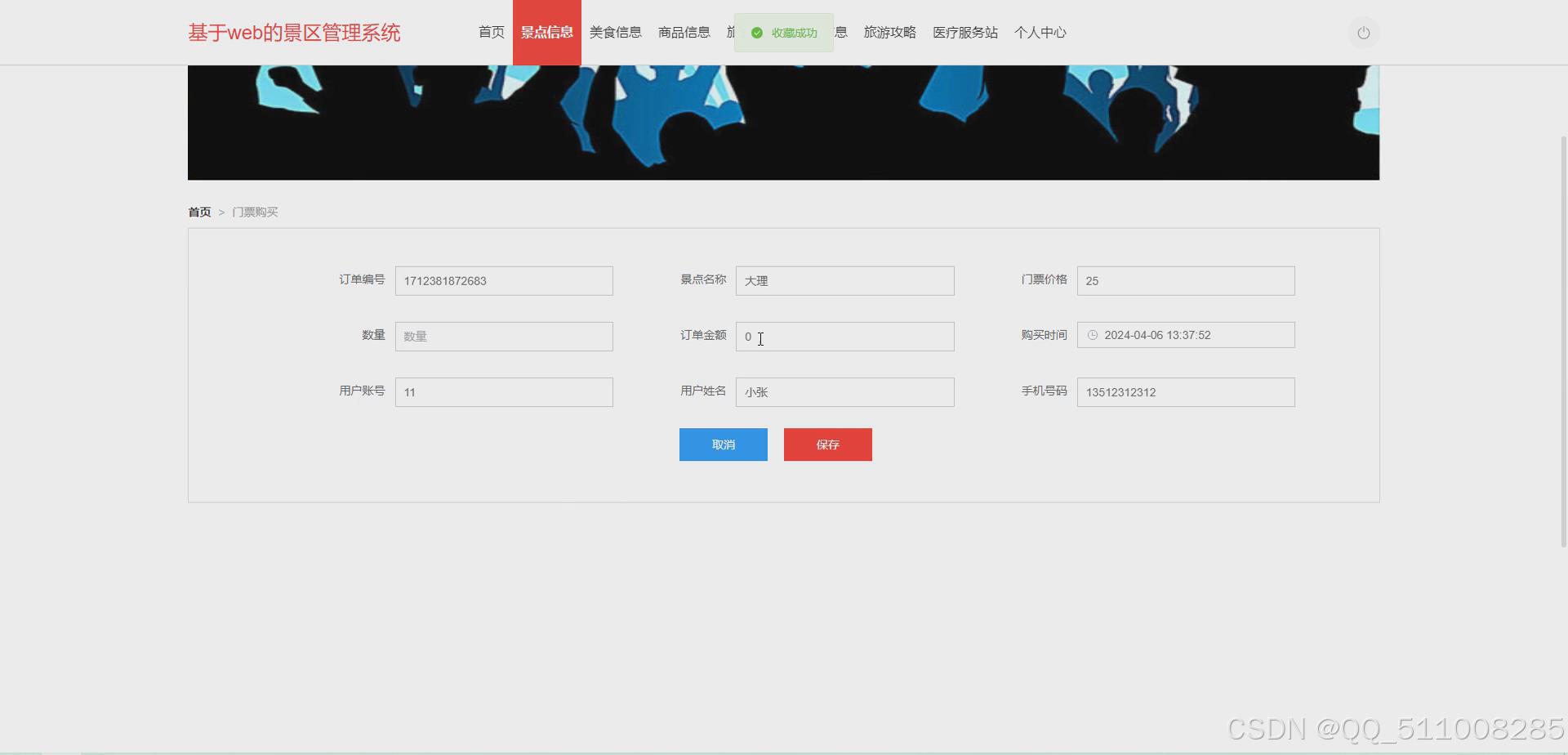1568x755 pixels.
Task: Click the 收藏成功 success notification
Action: (x=784, y=33)
